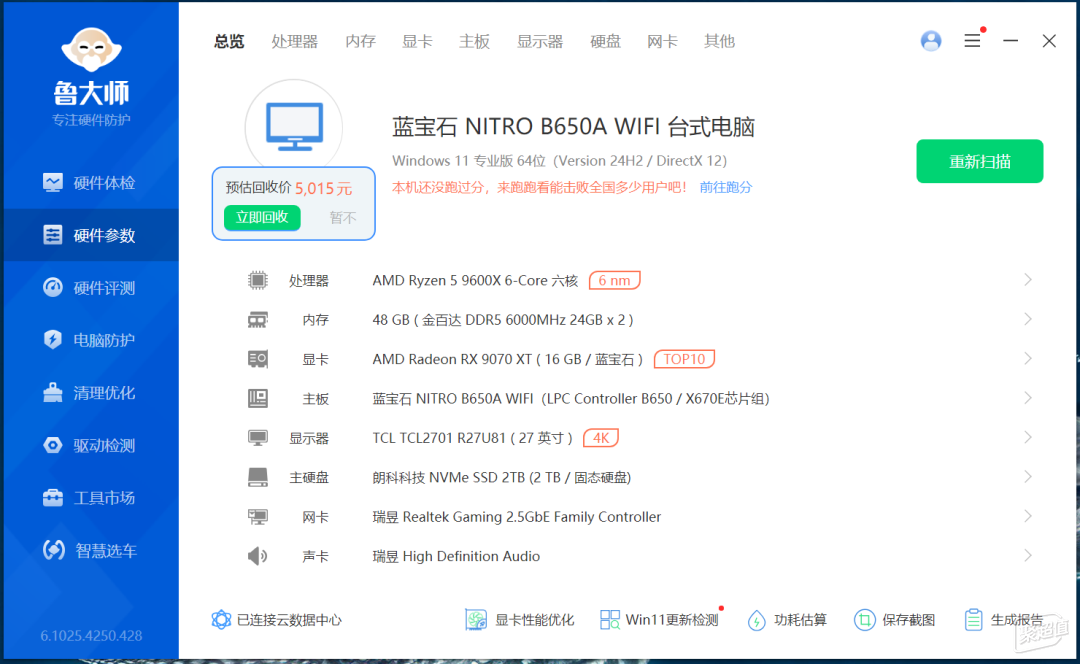Click the 内存 RAM module icon
The height and width of the screenshot is (664, 1080).
[x=258, y=320]
